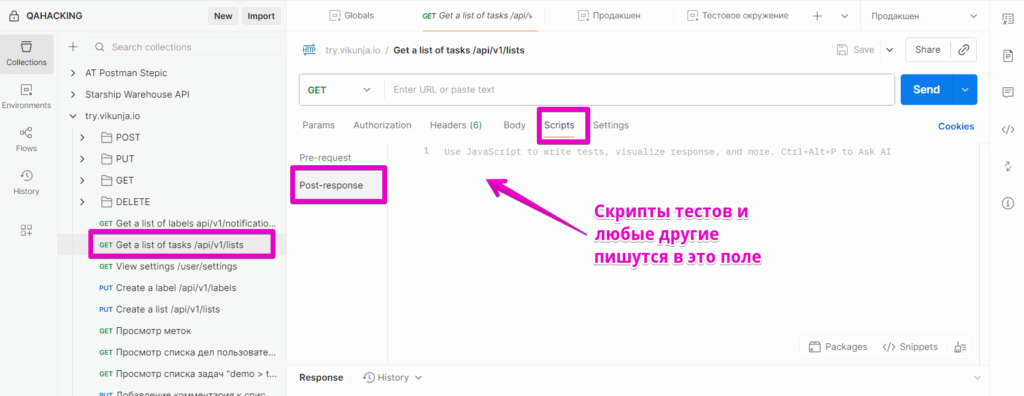
Task: Click the Search collections field
Action: 183,47
